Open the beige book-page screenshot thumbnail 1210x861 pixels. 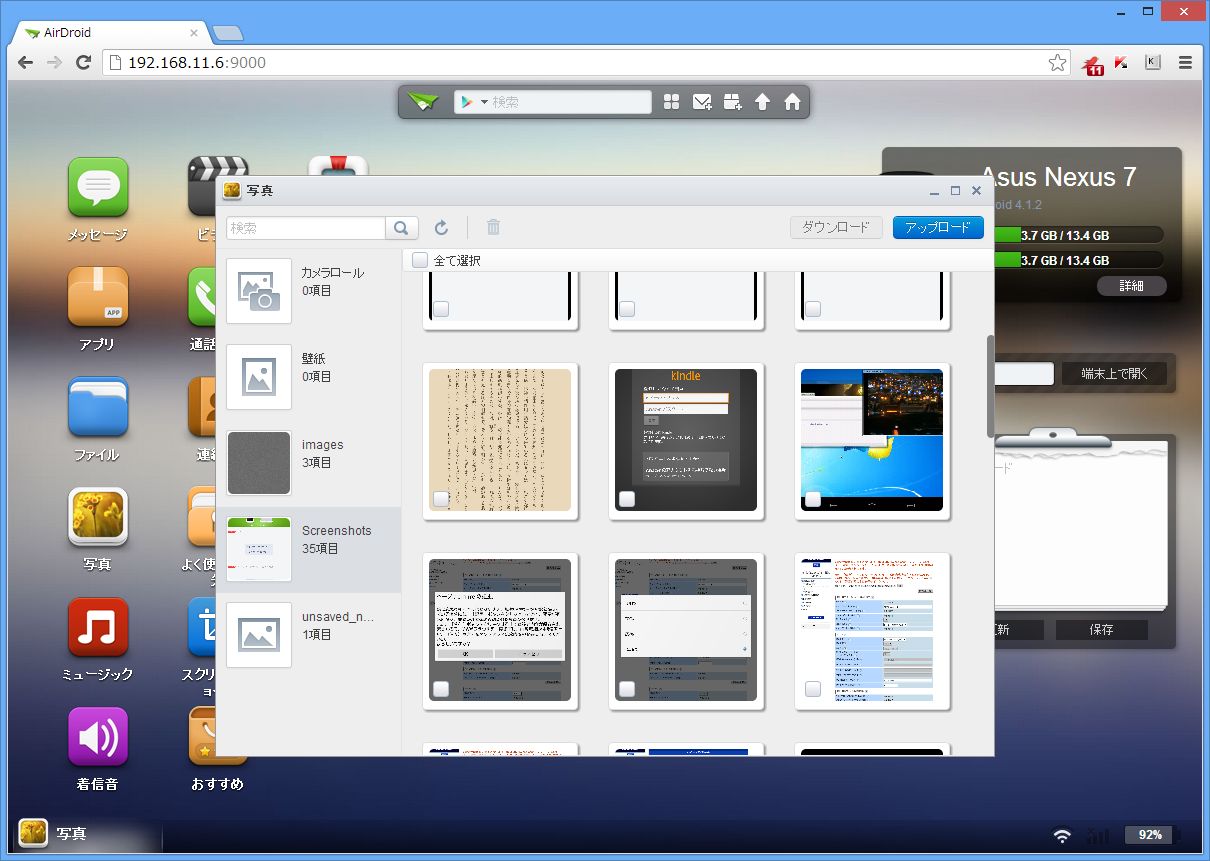pos(500,440)
